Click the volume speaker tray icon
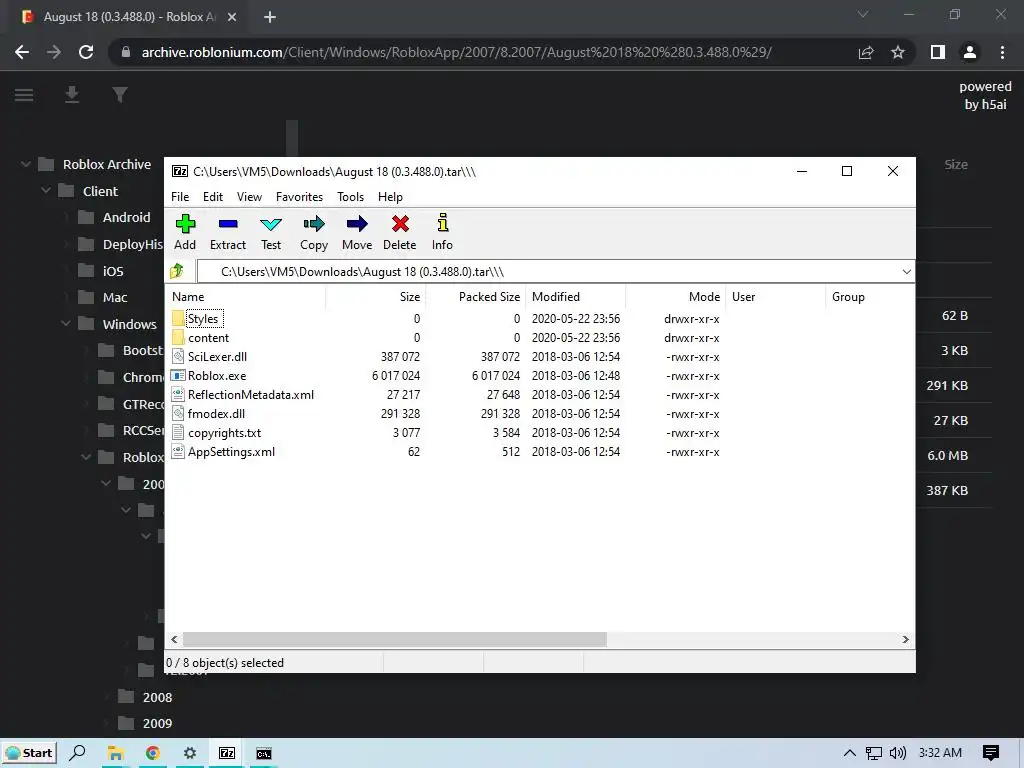1024x768 pixels. [898, 753]
